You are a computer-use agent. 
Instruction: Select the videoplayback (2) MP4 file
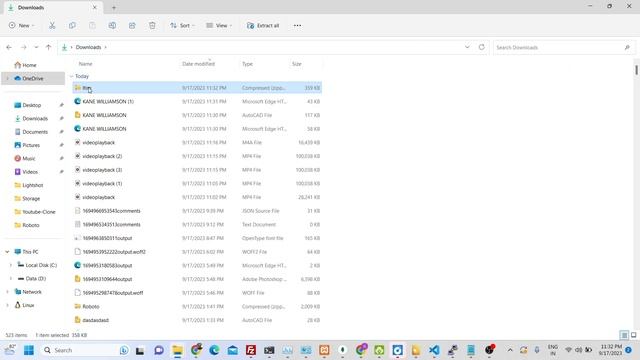pyautogui.click(x=197, y=156)
